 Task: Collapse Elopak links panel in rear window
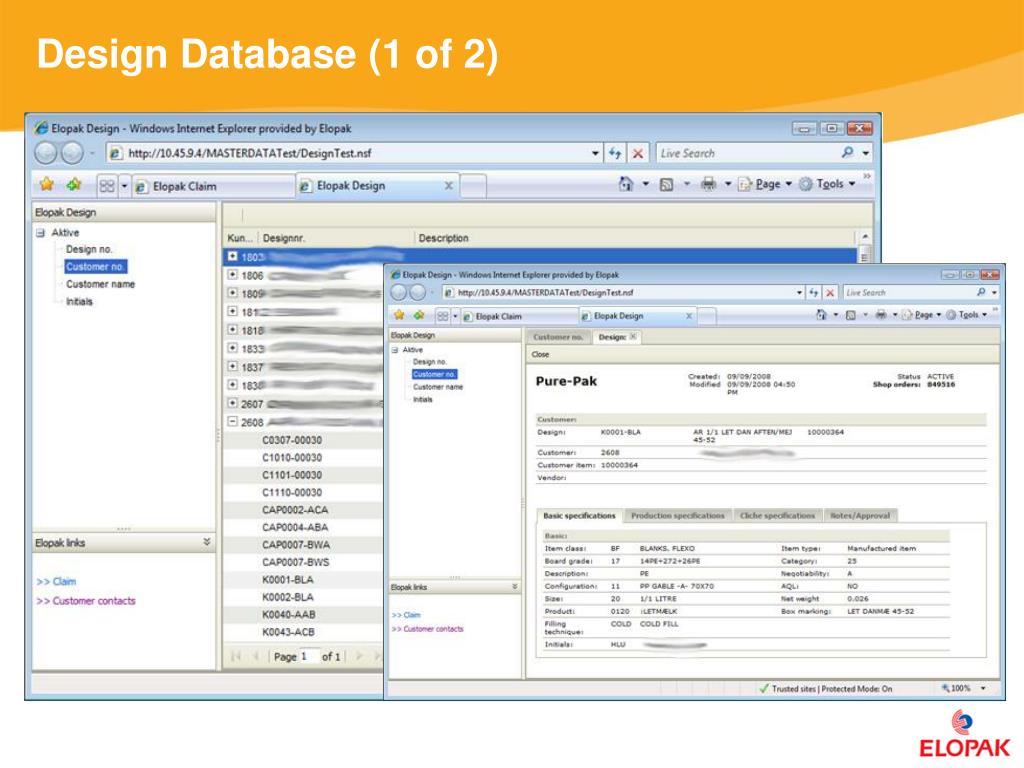click(x=206, y=542)
